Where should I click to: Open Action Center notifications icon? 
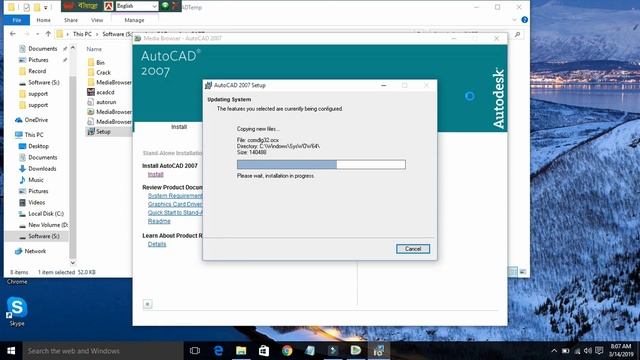[x=599, y=351]
